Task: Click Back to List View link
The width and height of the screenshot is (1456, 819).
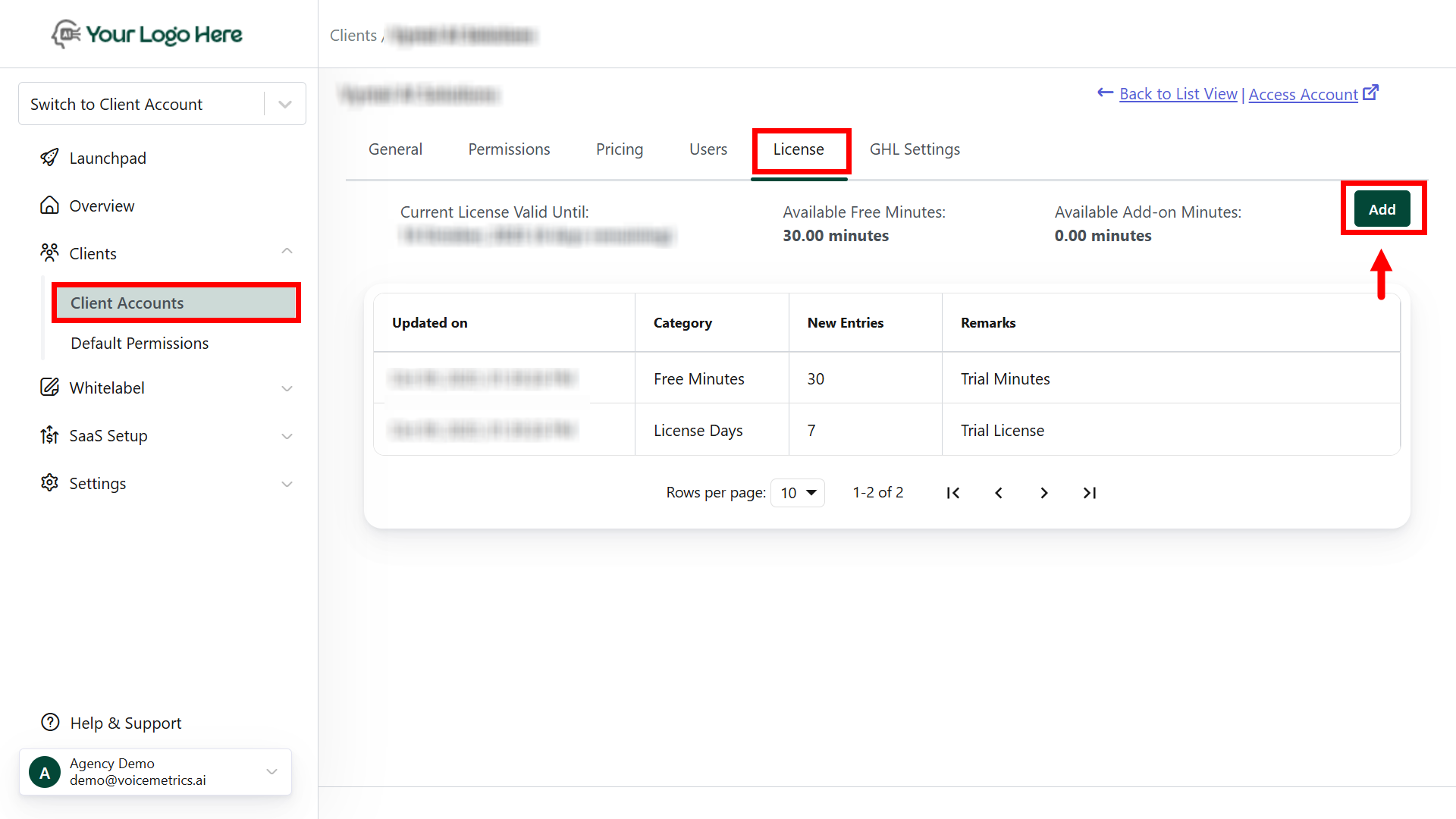Action: point(1178,94)
